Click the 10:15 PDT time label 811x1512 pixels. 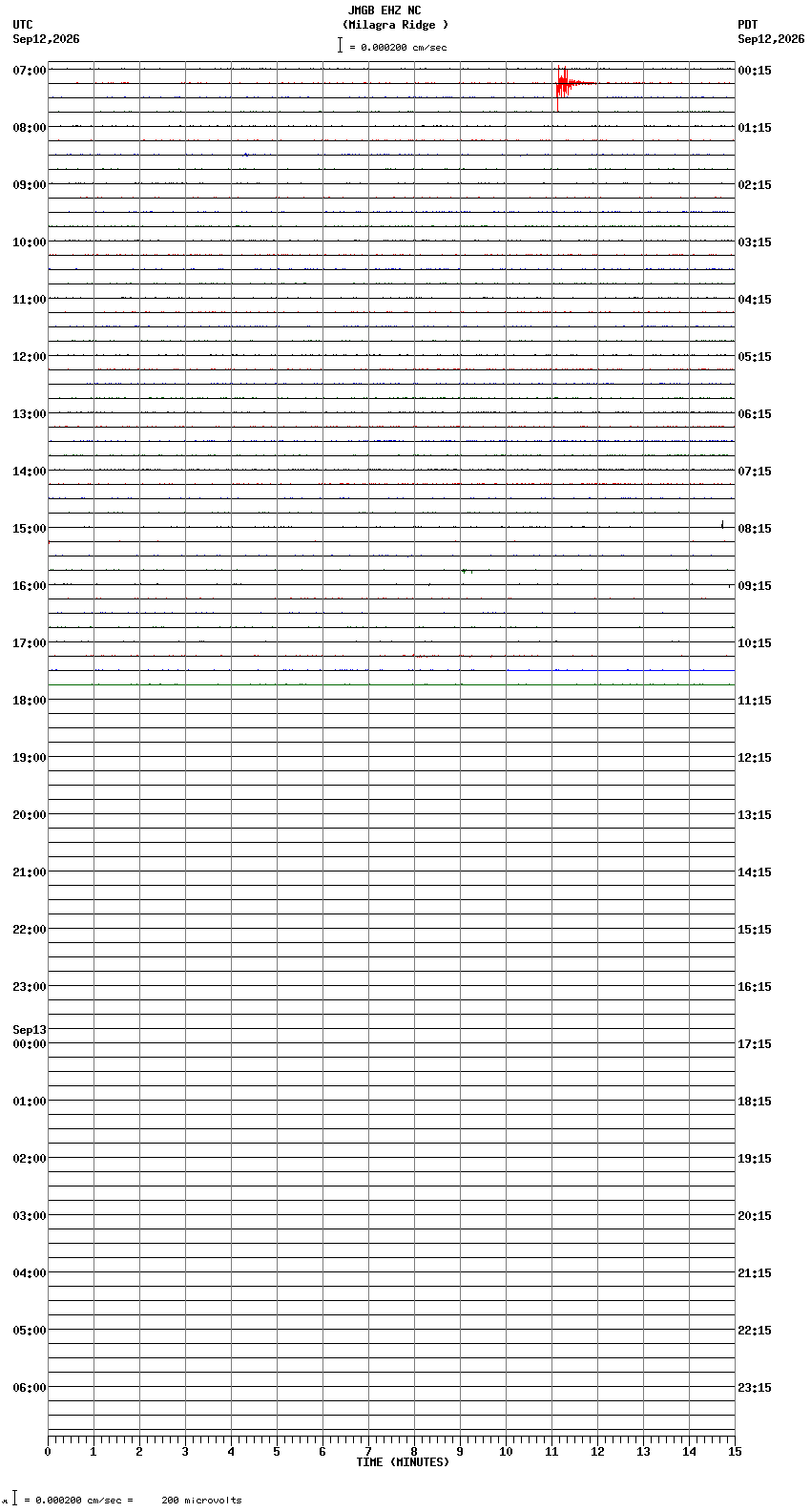(x=755, y=643)
